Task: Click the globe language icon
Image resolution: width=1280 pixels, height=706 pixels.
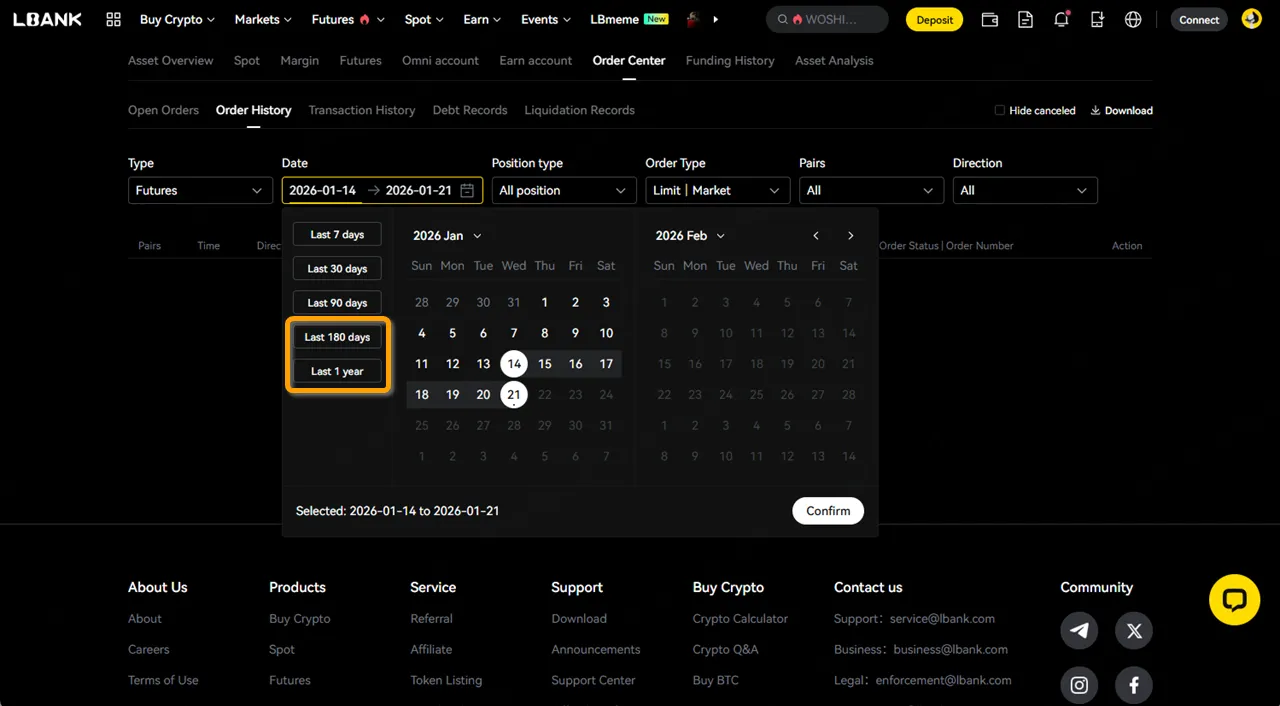Action: [1133, 20]
